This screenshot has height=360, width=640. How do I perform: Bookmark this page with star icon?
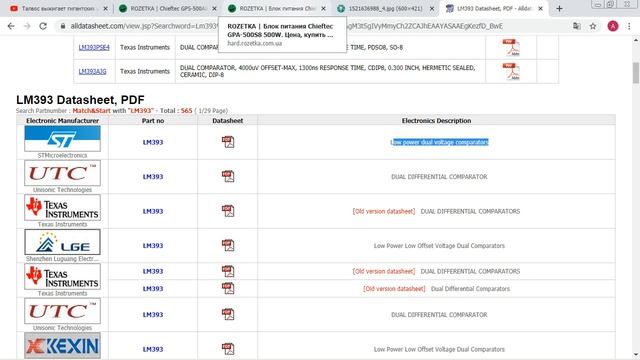pos(593,26)
